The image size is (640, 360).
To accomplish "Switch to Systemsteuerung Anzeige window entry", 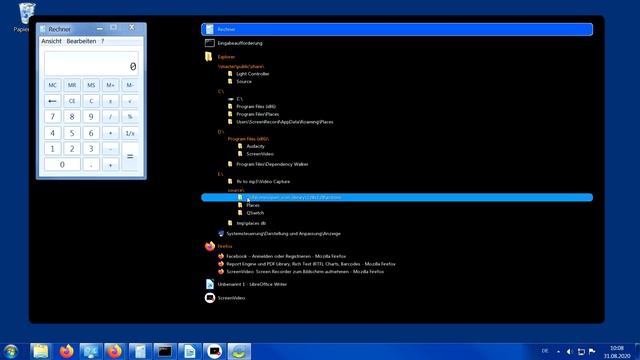I will pyautogui.click(x=283, y=234).
